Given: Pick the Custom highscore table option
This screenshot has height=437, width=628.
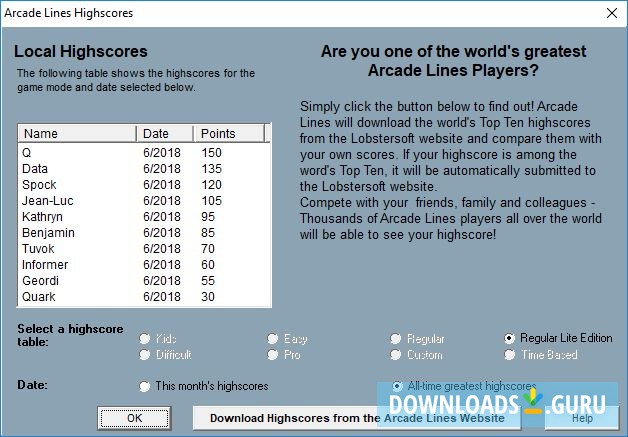Looking at the screenshot, I should tap(396, 354).
